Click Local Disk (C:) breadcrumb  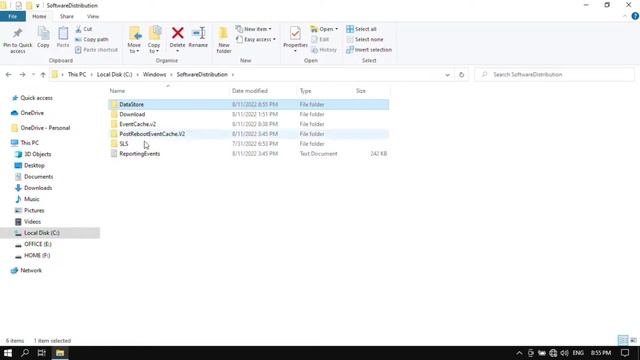[x=114, y=75]
